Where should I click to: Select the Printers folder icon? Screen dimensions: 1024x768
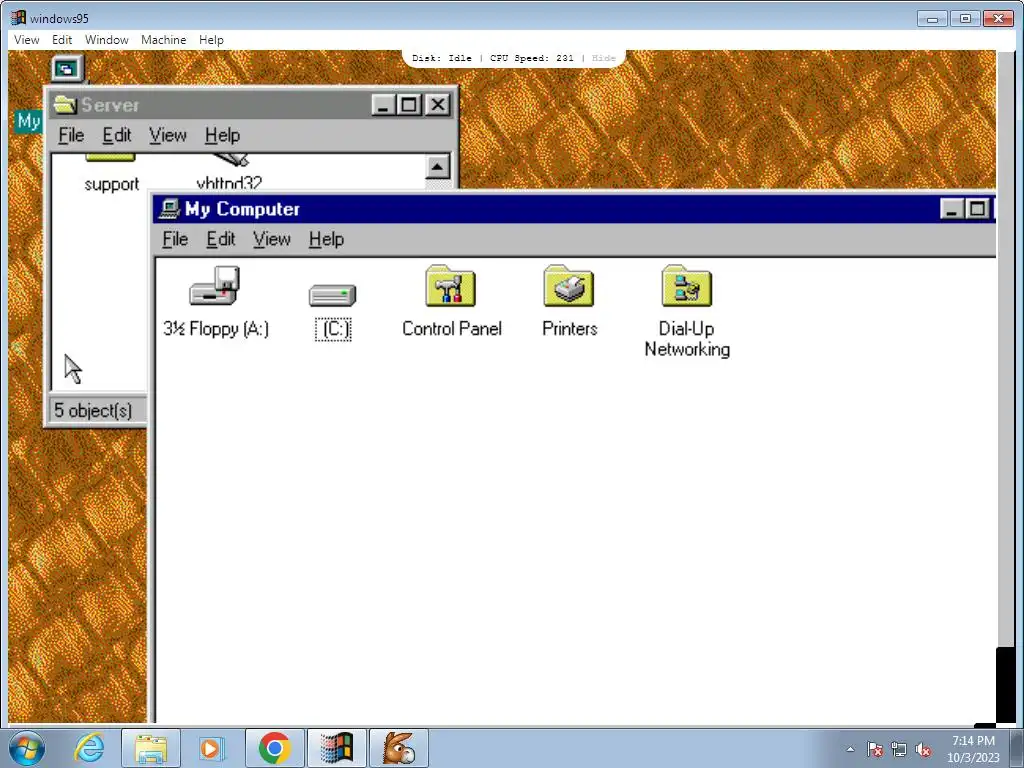click(569, 285)
